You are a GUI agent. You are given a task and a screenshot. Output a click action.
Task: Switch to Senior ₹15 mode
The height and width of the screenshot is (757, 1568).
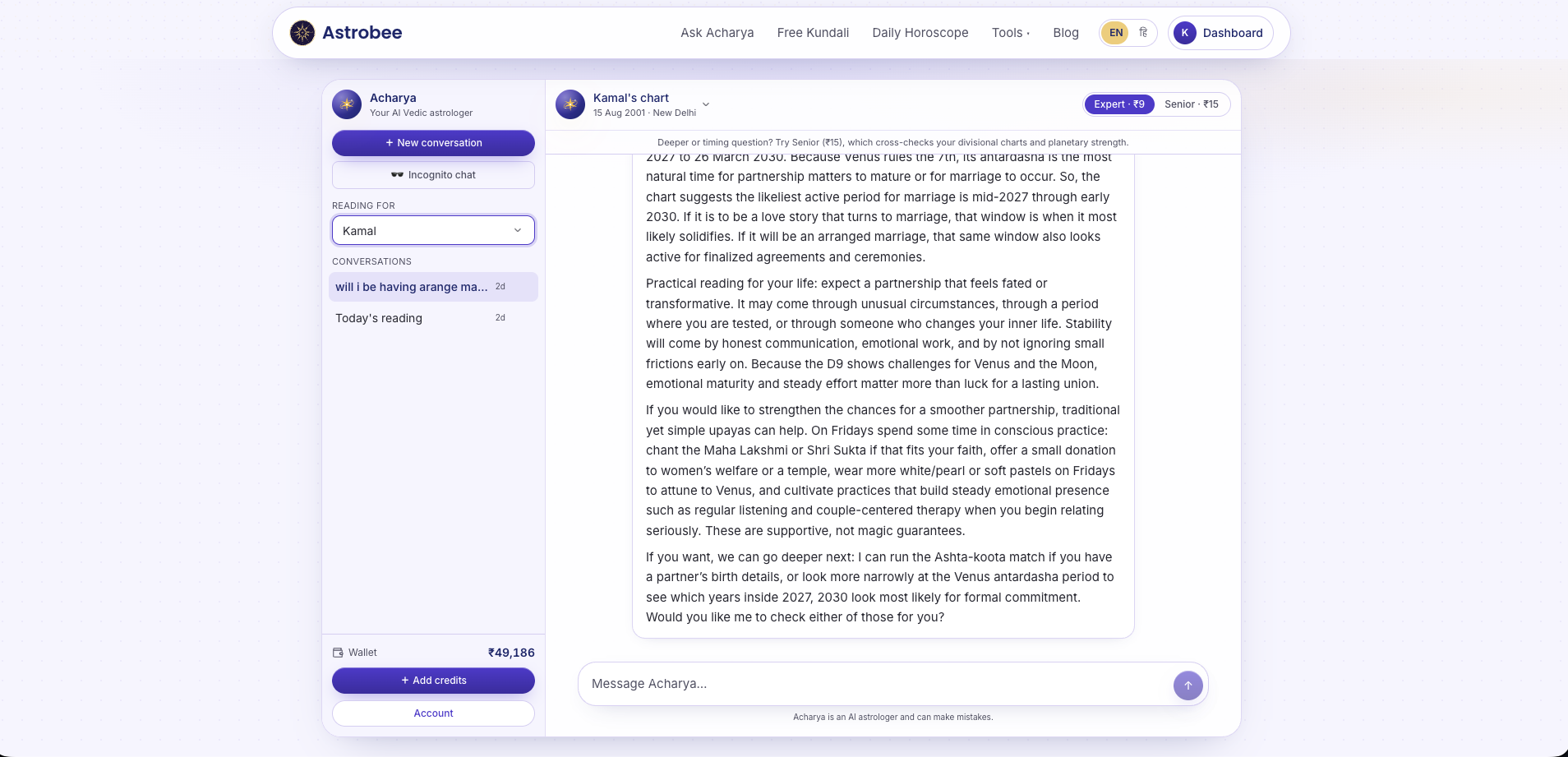[1192, 104]
